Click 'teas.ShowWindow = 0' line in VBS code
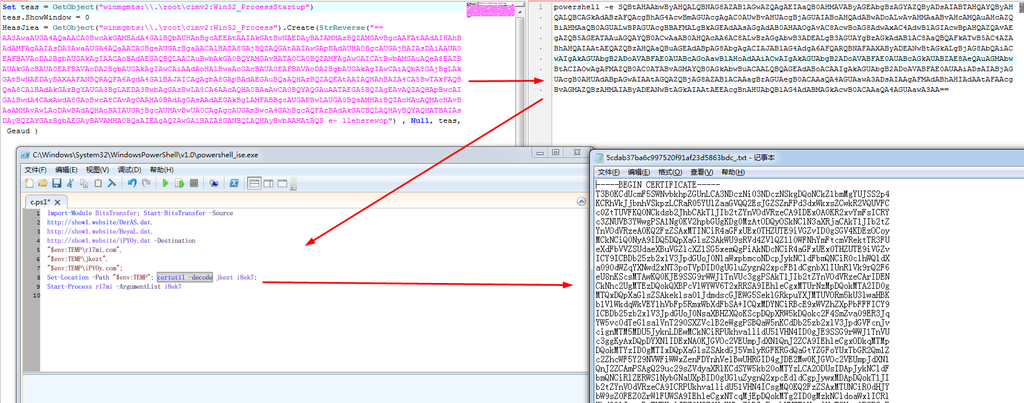 click(46, 18)
